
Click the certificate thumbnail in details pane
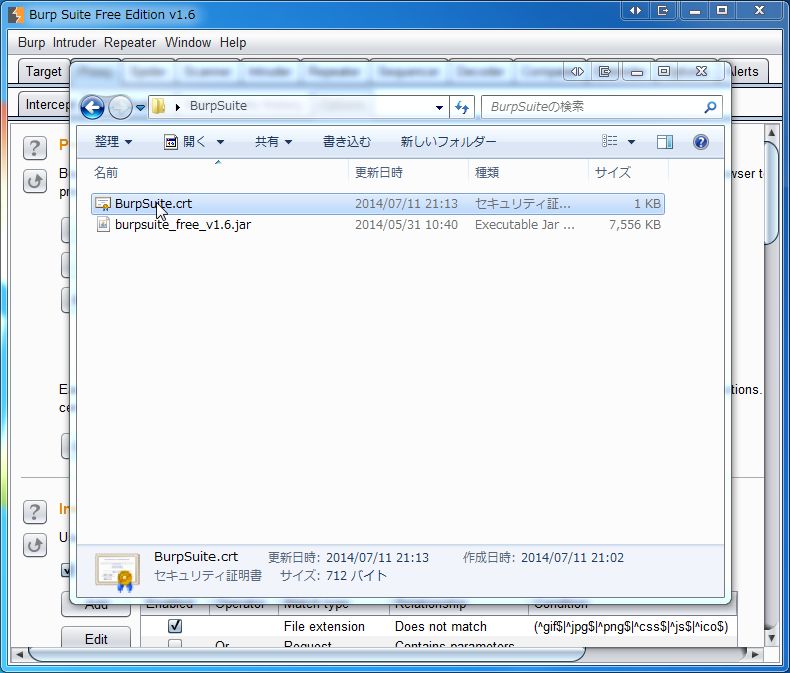117,572
